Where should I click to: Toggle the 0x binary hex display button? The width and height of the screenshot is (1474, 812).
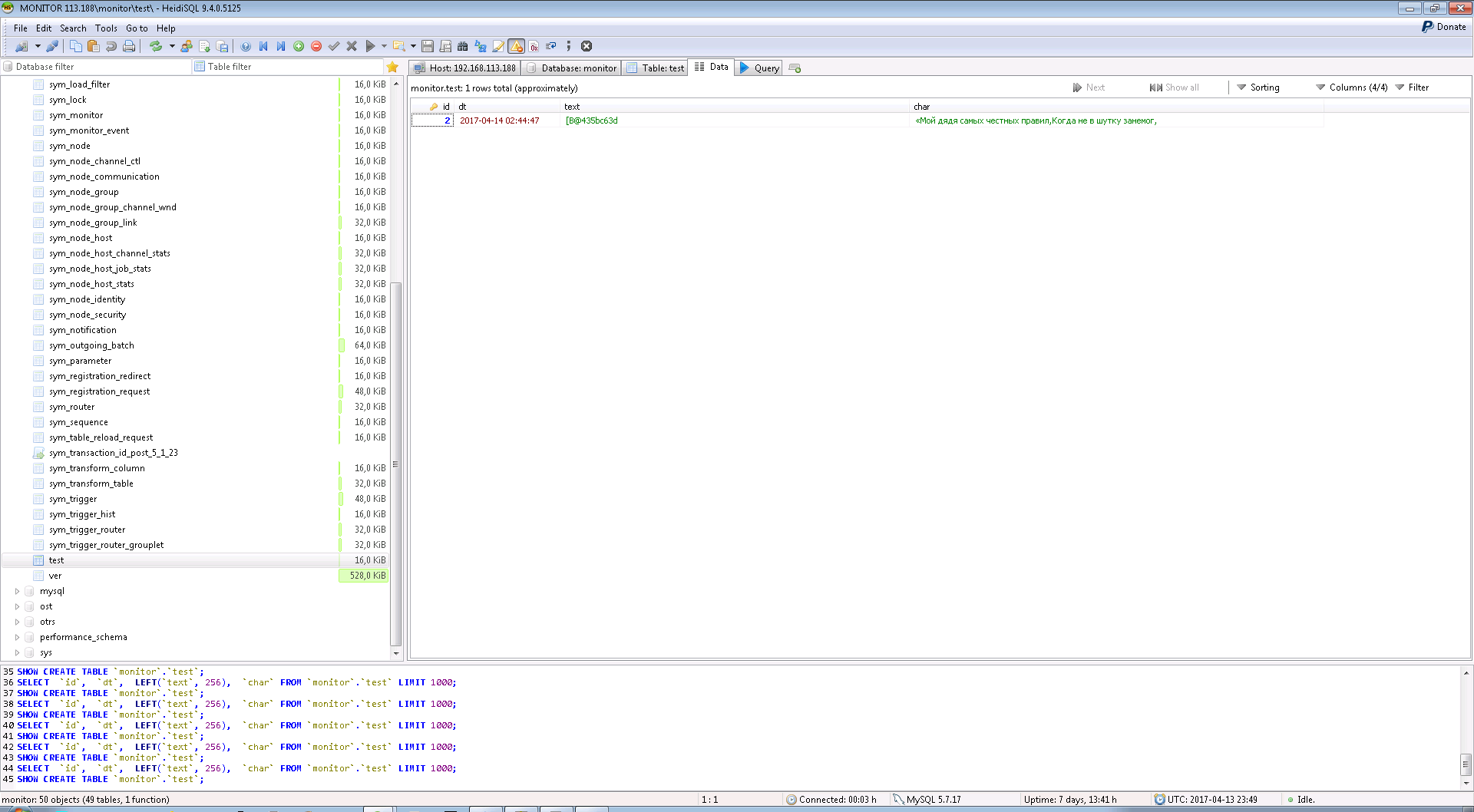coord(534,46)
